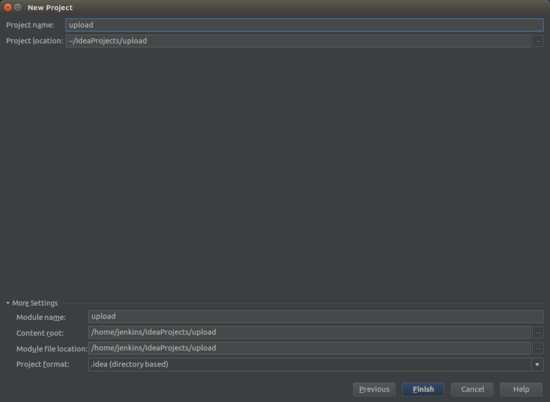550x402 pixels.
Task: Click the Project format label
Action: (x=43, y=364)
